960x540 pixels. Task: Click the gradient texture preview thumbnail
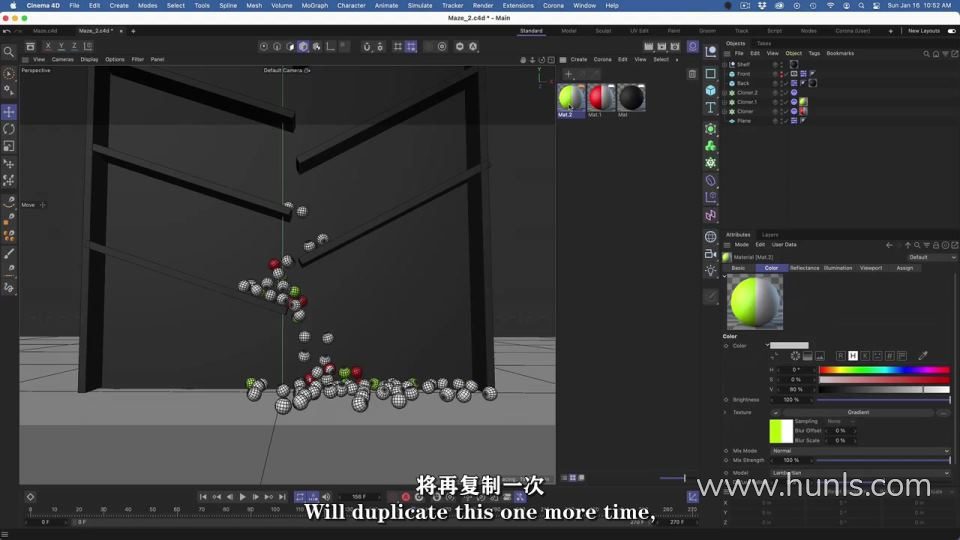pos(781,431)
